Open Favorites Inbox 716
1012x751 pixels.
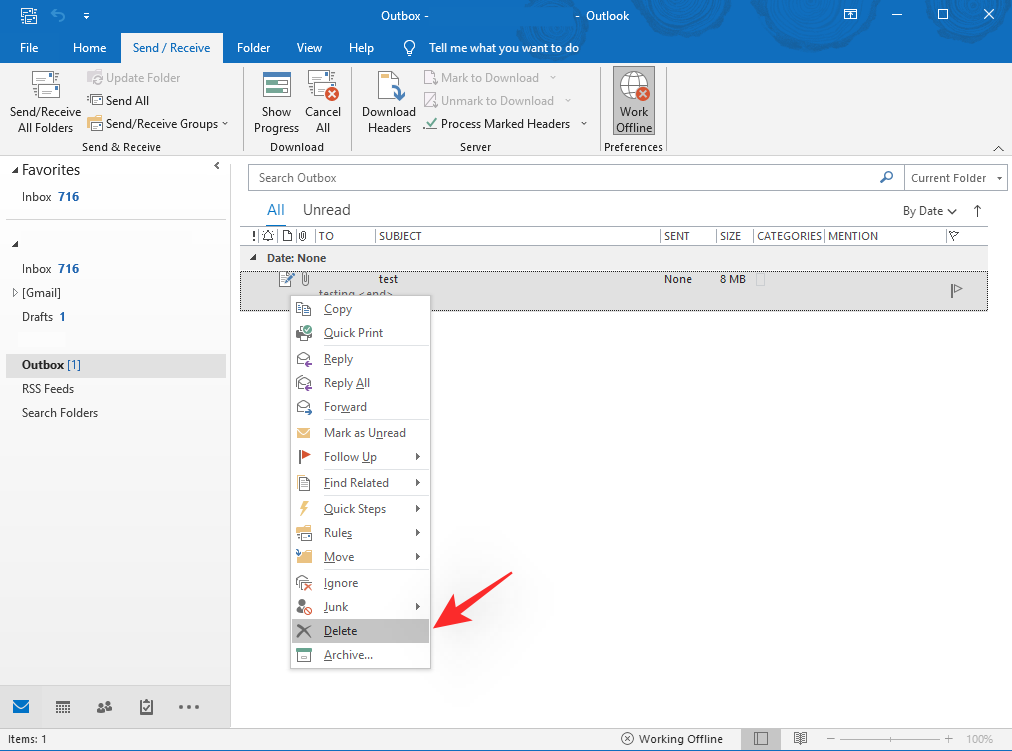tap(50, 197)
